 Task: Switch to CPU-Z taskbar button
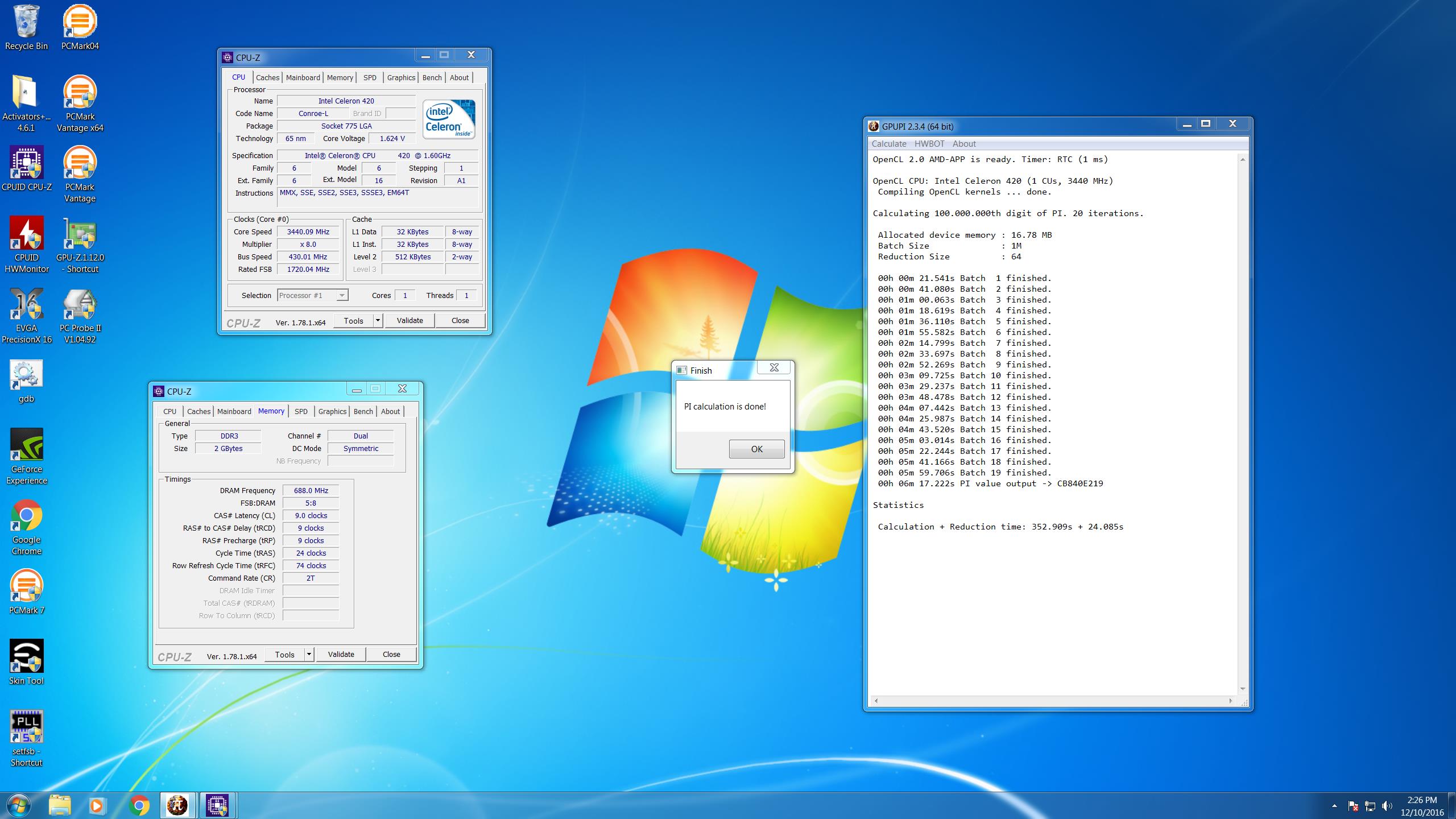217,805
